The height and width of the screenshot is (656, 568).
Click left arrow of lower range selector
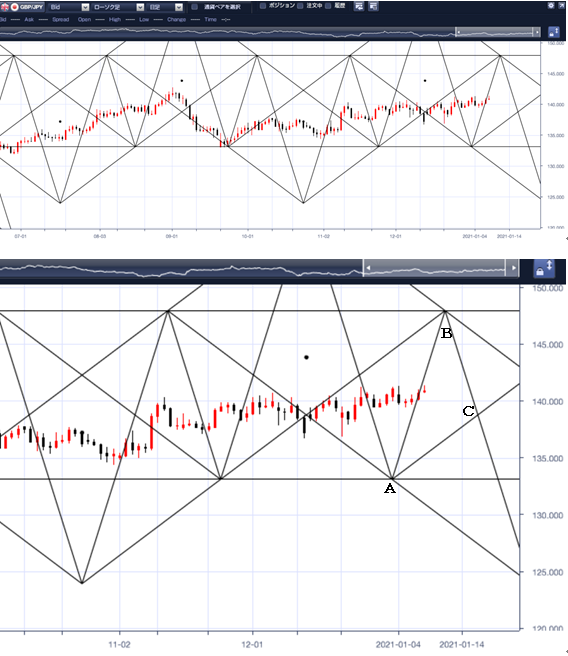(x=368, y=268)
